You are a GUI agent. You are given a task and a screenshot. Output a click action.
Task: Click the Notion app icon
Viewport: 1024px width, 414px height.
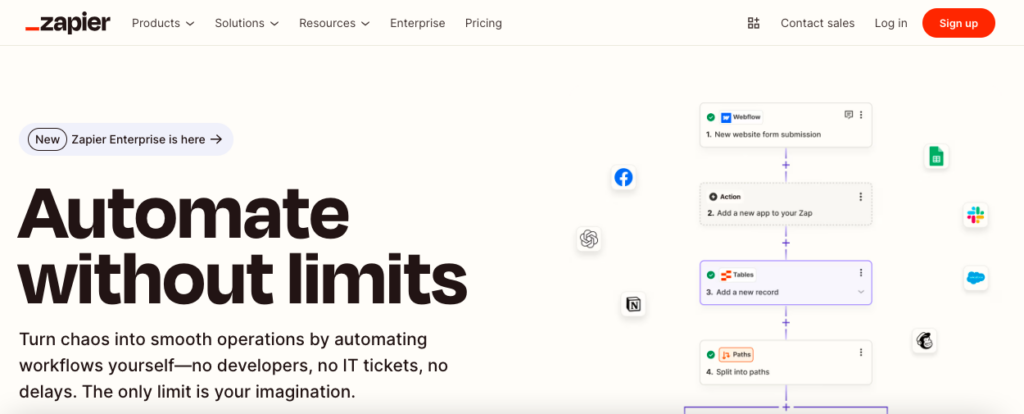[633, 304]
